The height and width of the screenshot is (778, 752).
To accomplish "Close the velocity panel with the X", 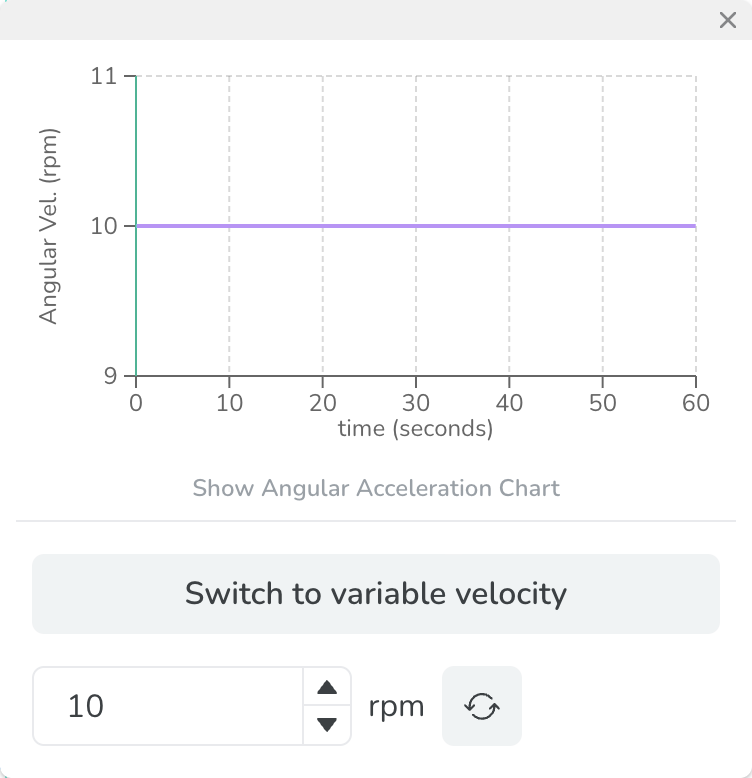I will (728, 20).
